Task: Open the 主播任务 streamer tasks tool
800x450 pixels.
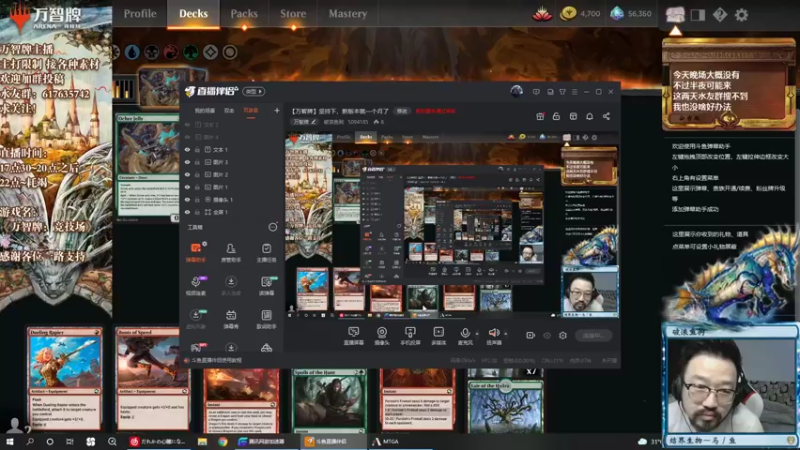Action: coord(266,252)
